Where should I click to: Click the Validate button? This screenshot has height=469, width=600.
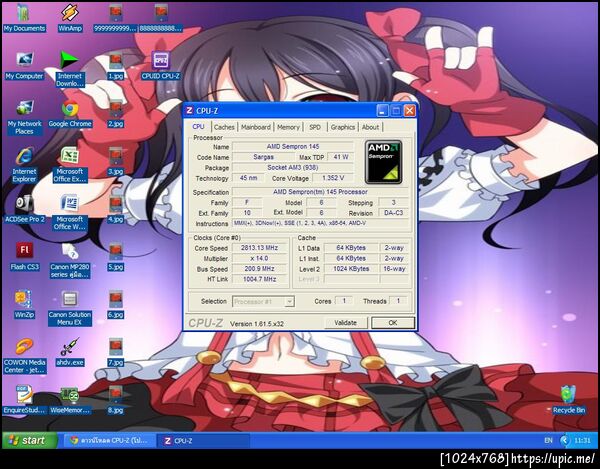click(x=346, y=323)
